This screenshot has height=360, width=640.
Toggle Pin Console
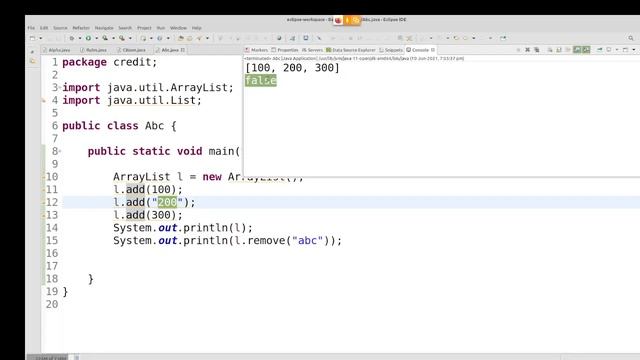[600, 50]
